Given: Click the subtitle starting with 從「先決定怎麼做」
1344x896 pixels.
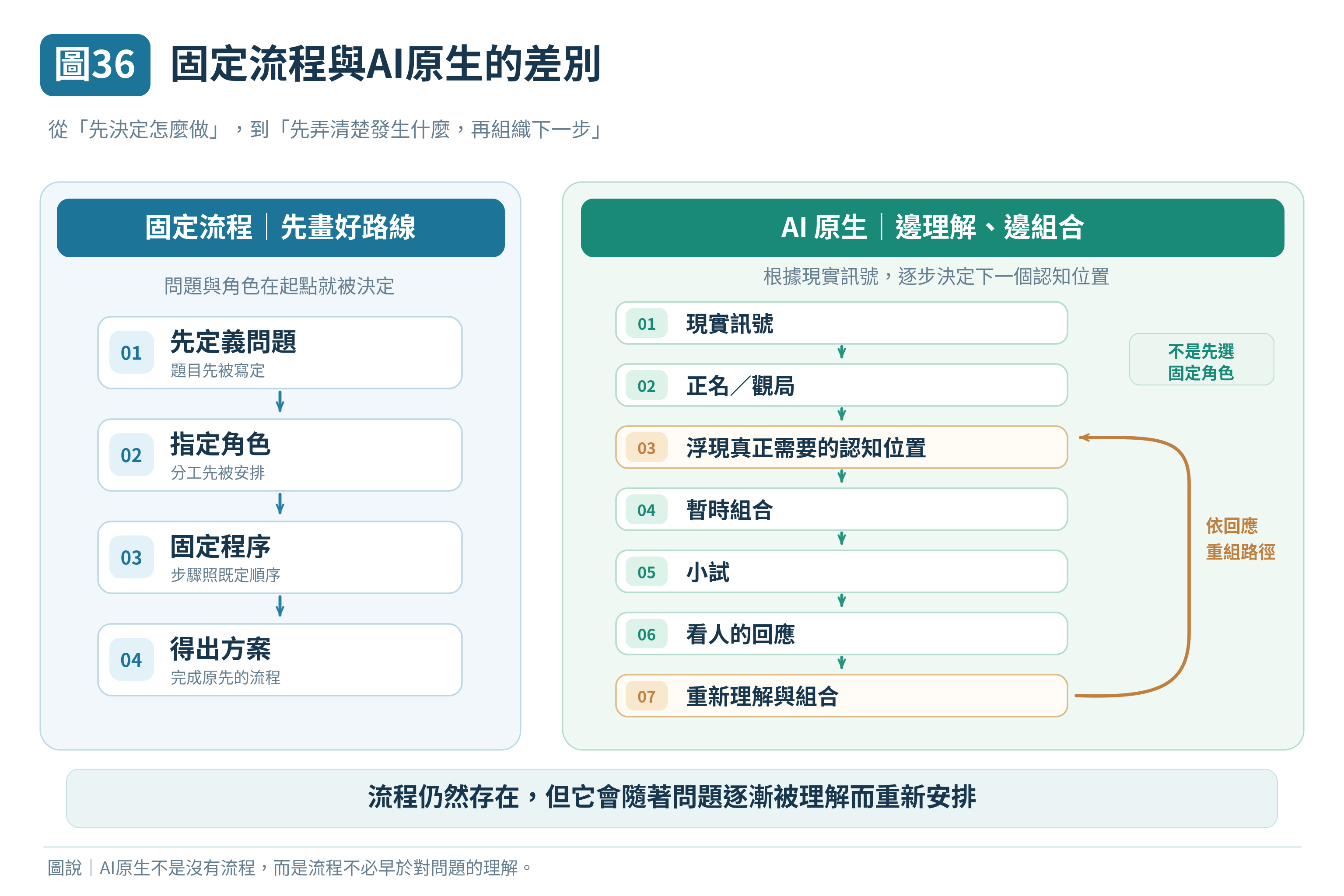Looking at the screenshot, I should click(x=325, y=129).
